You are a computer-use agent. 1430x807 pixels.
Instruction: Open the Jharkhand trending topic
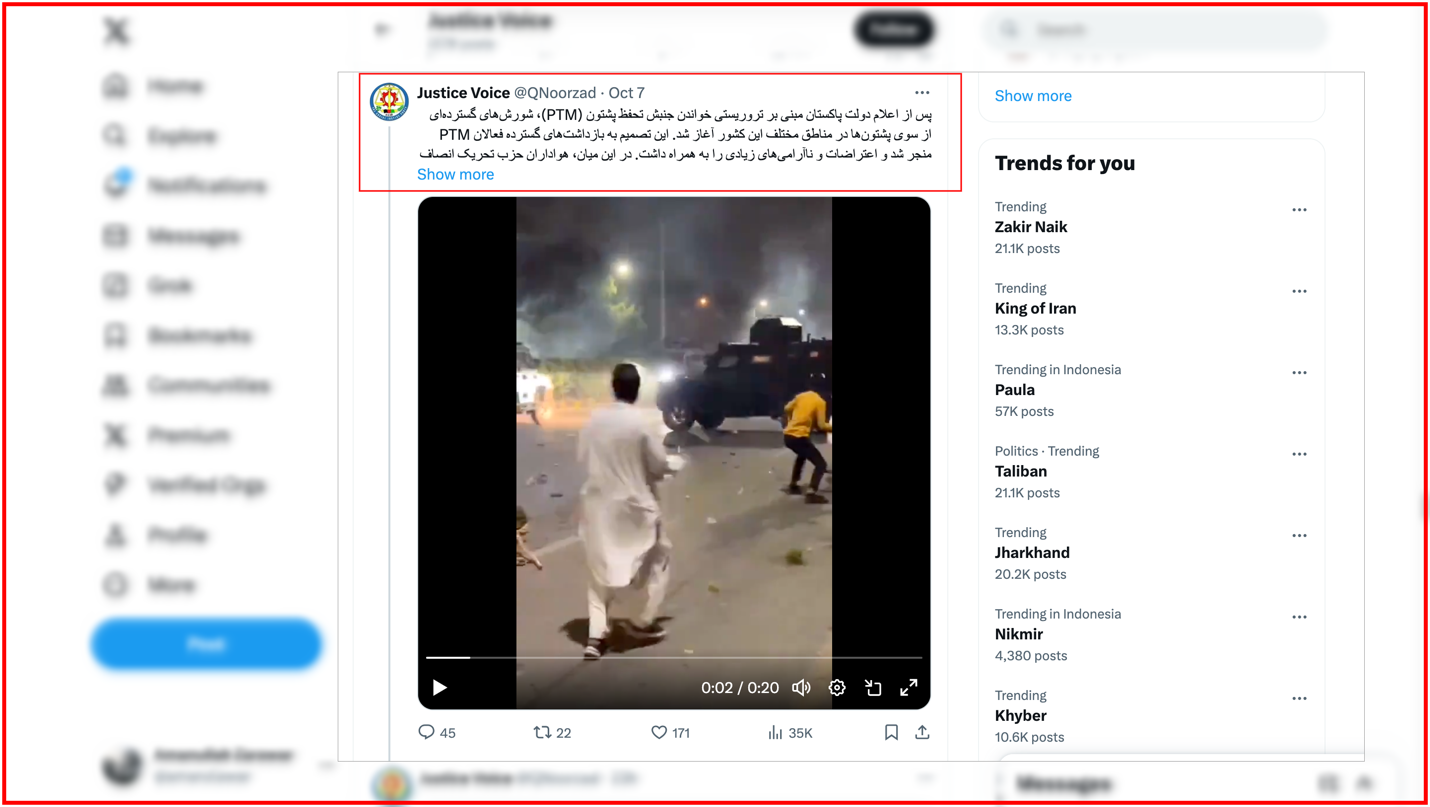(1032, 553)
